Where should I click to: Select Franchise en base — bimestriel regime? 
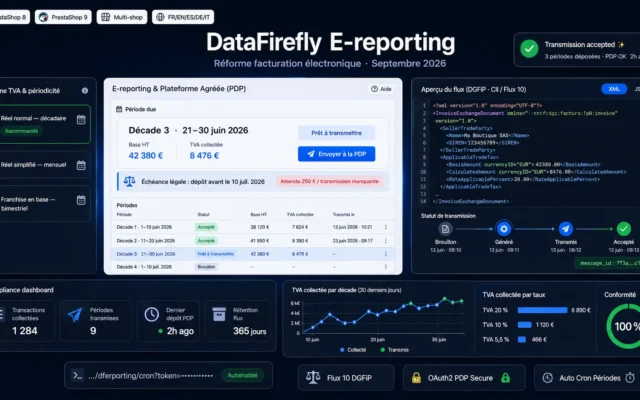pyautogui.click(x=44, y=203)
